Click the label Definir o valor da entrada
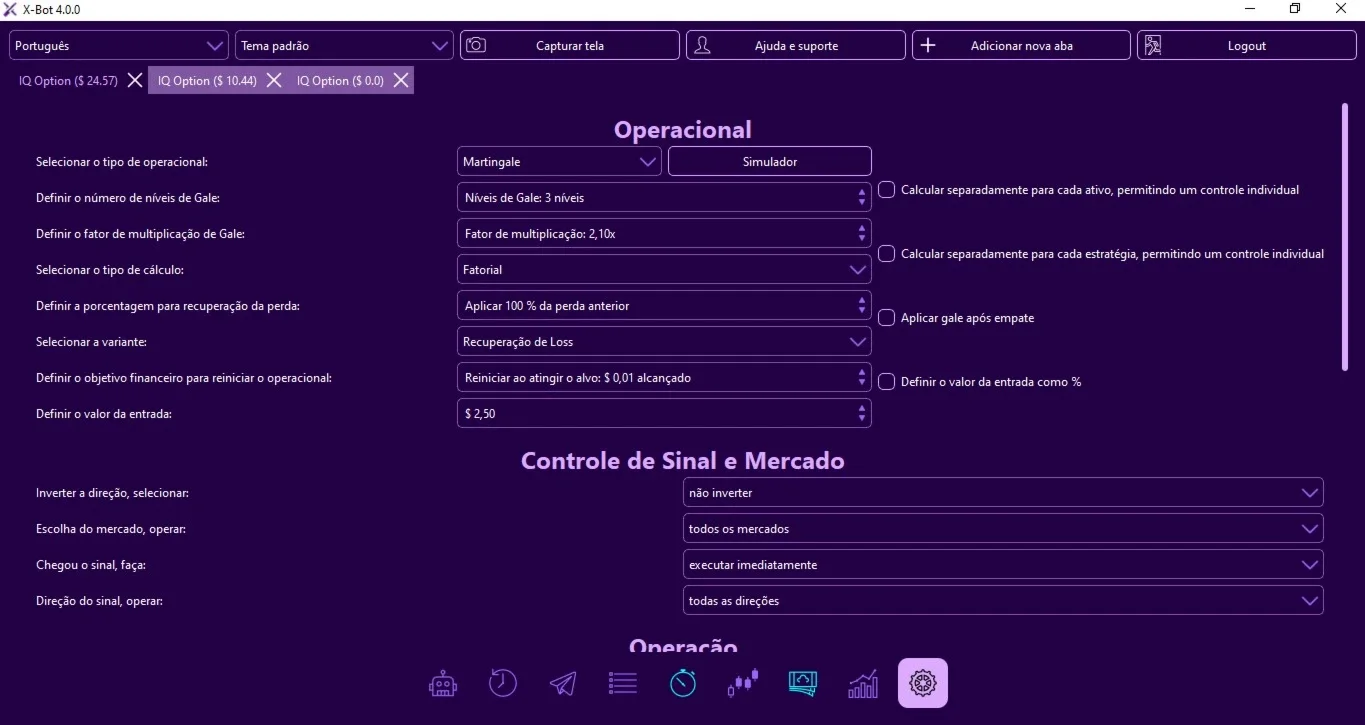This screenshot has width=1365, height=725. pos(104,414)
